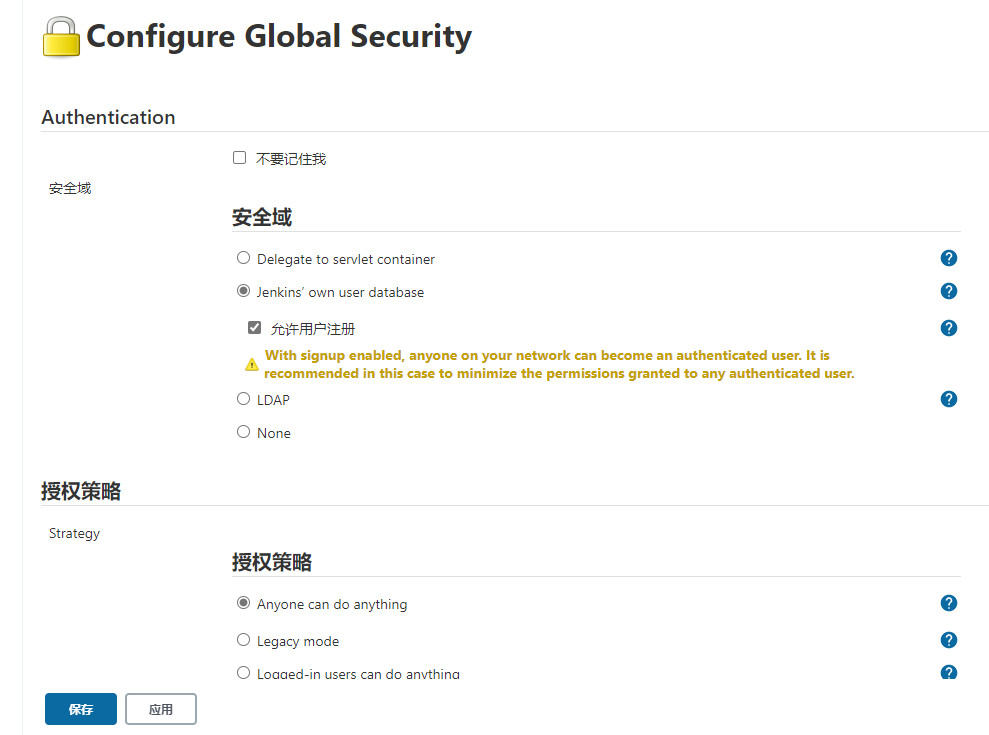Image resolution: width=989 pixels, height=735 pixels.
Task: Open help for Anyone can do anything
Action: click(x=949, y=603)
